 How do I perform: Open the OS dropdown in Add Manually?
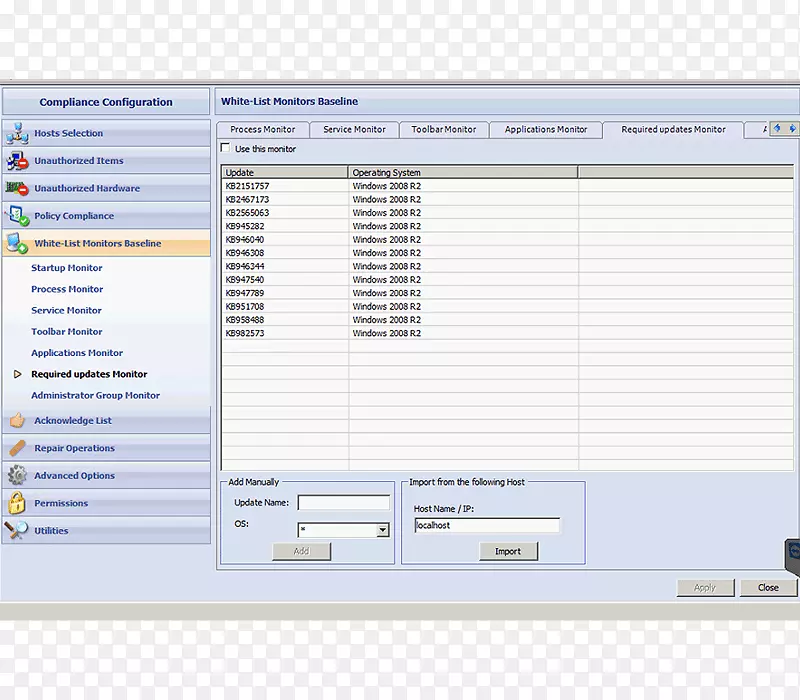tap(382, 531)
